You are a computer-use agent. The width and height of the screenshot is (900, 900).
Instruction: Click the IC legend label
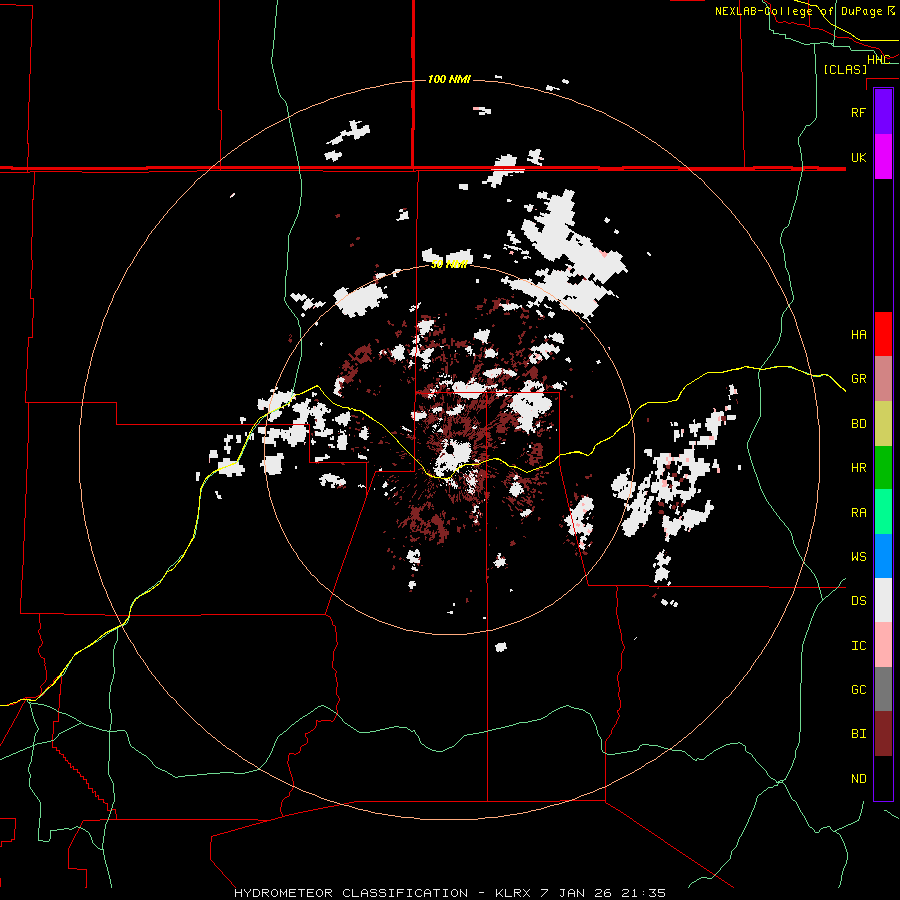859,646
